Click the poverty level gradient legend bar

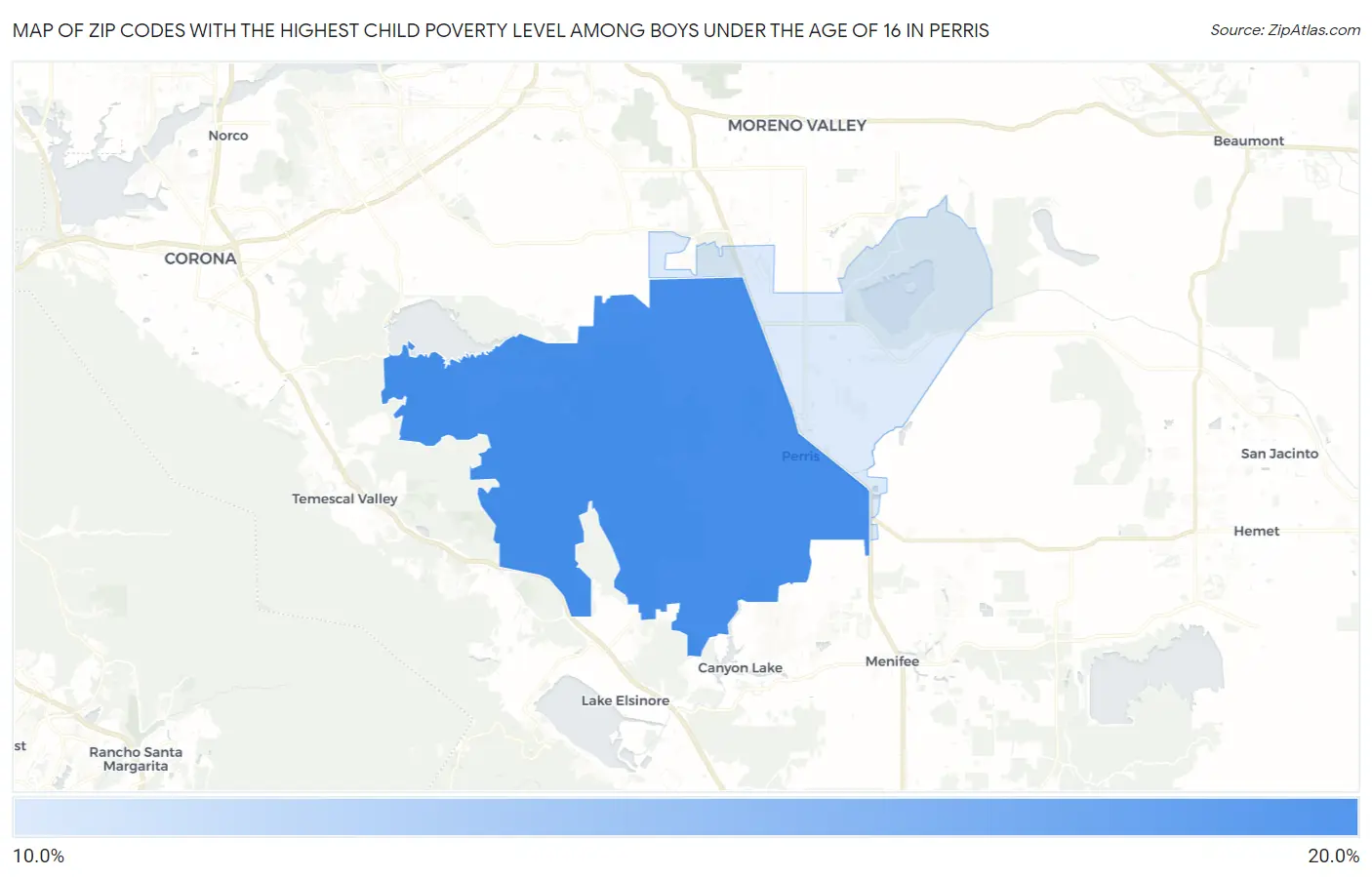click(x=686, y=817)
